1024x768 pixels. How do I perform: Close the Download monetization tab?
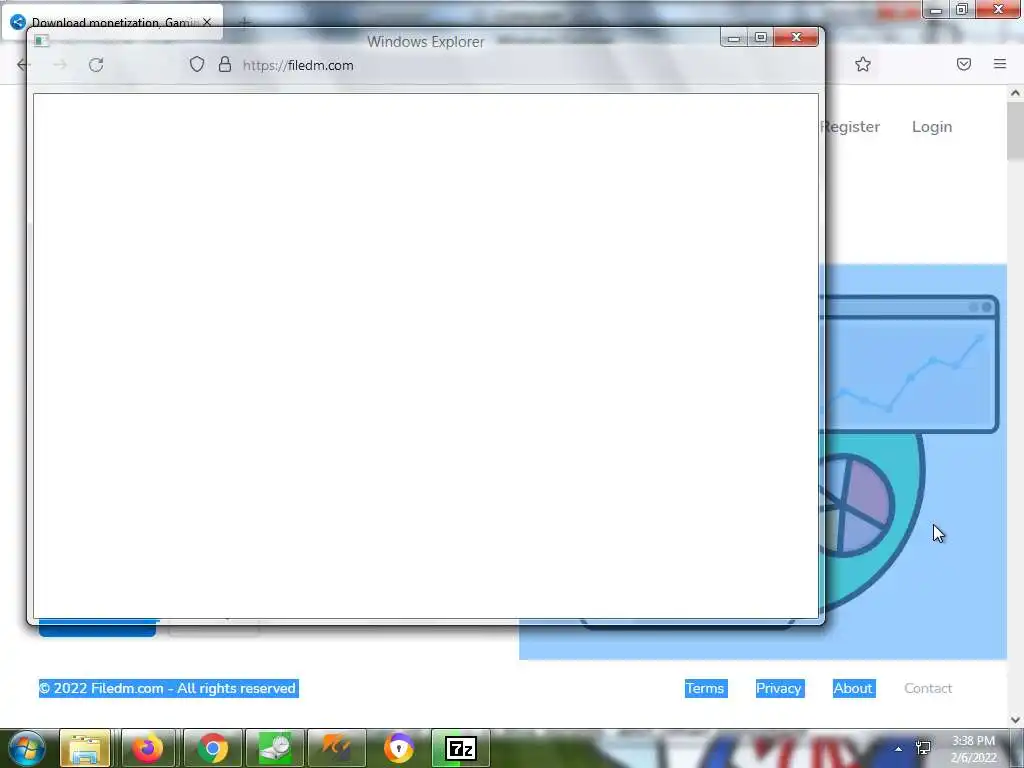point(207,22)
